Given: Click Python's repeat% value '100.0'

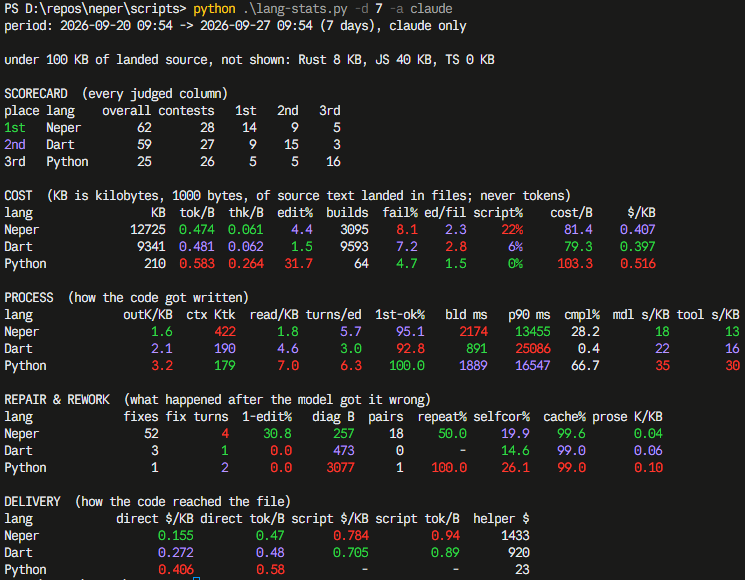Looking at the screenshot, I should [449, 468].
